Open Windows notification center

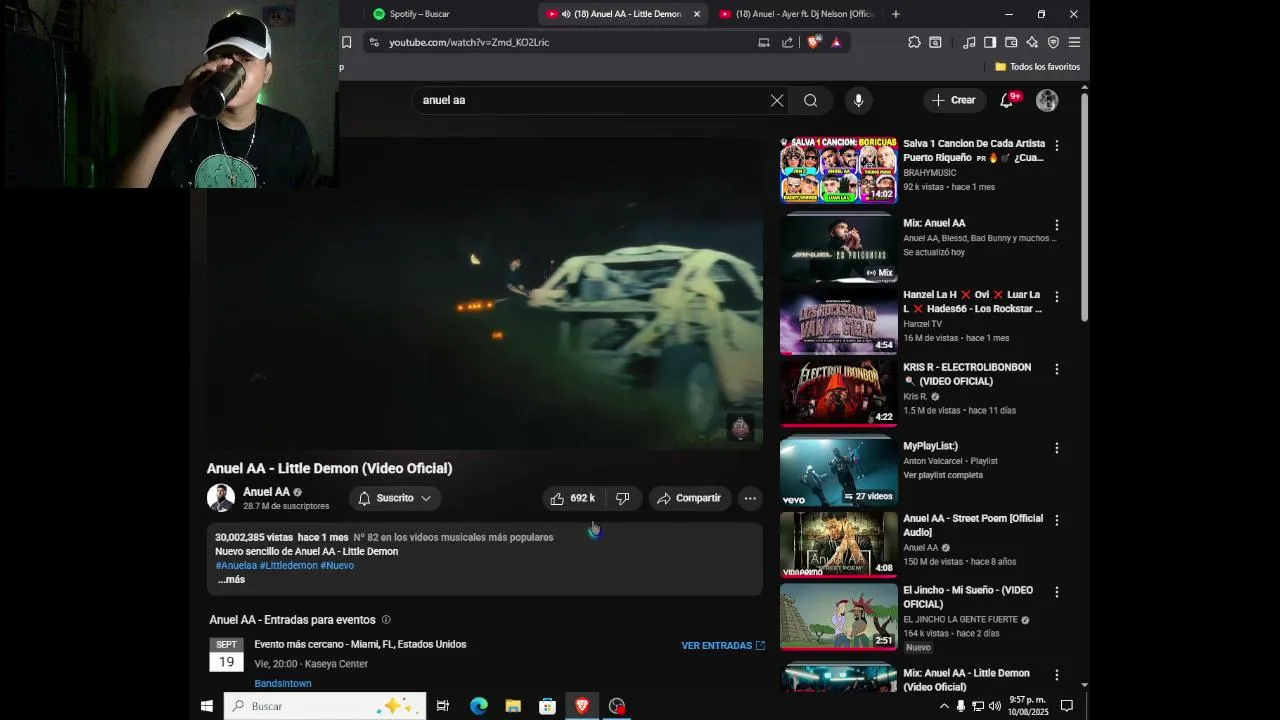[x=1067, y=706]
